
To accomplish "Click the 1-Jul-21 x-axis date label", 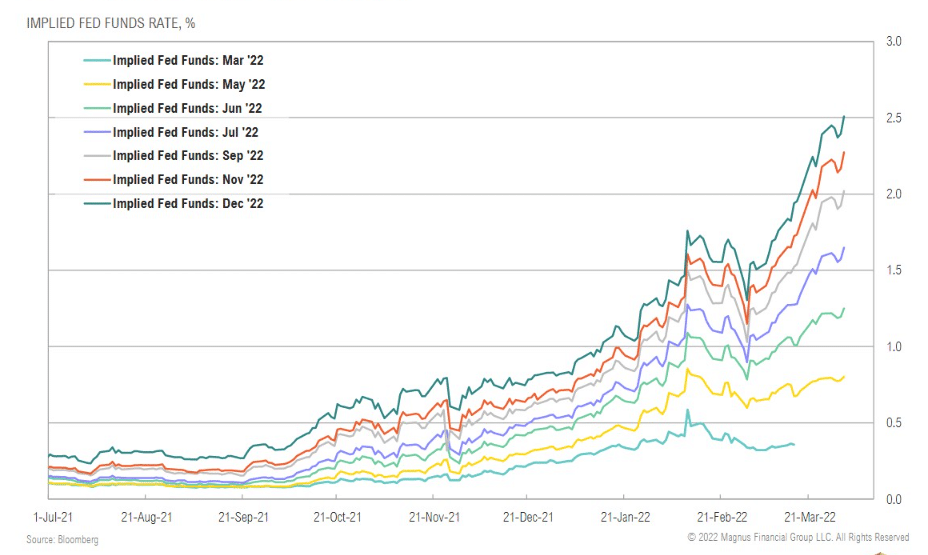I will pos(53,517).
